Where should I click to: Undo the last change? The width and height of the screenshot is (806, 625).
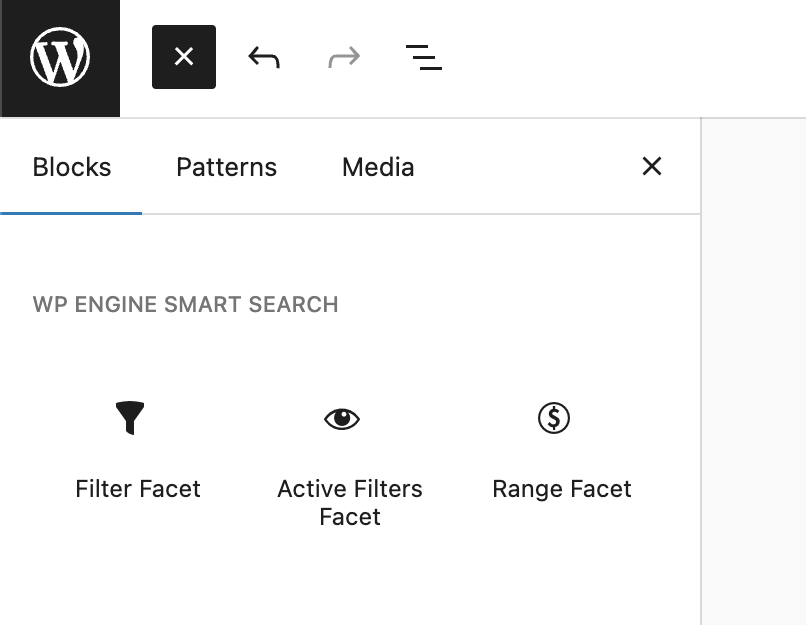point(264,58)
